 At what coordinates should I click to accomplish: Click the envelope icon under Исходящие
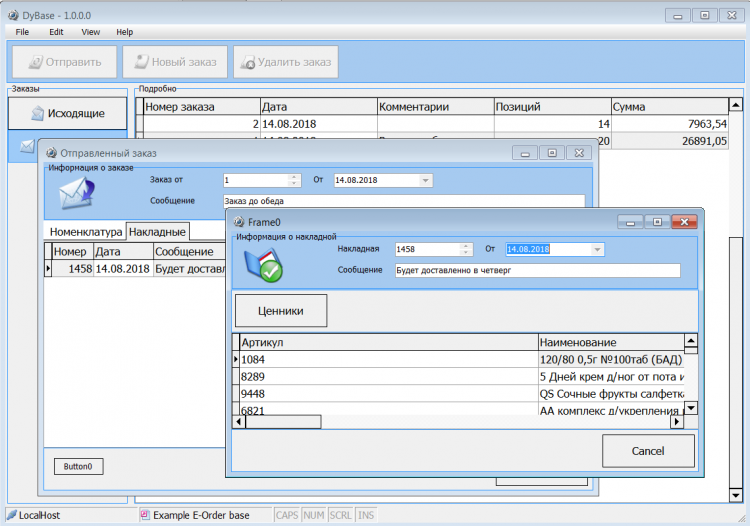(x=27, y=146)
